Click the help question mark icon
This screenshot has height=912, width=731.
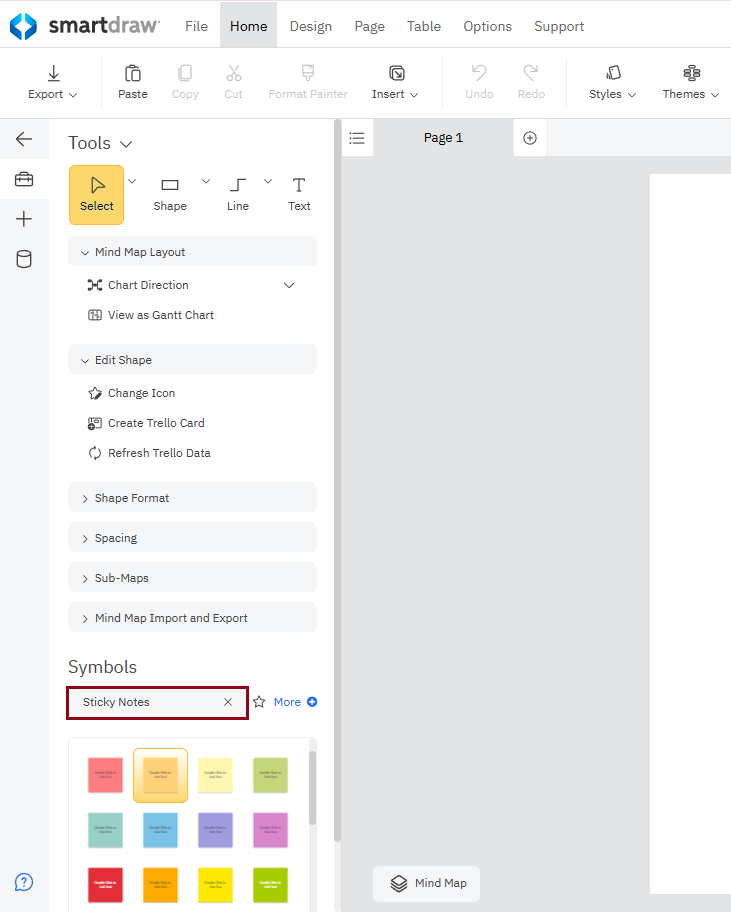pos(24,881)
